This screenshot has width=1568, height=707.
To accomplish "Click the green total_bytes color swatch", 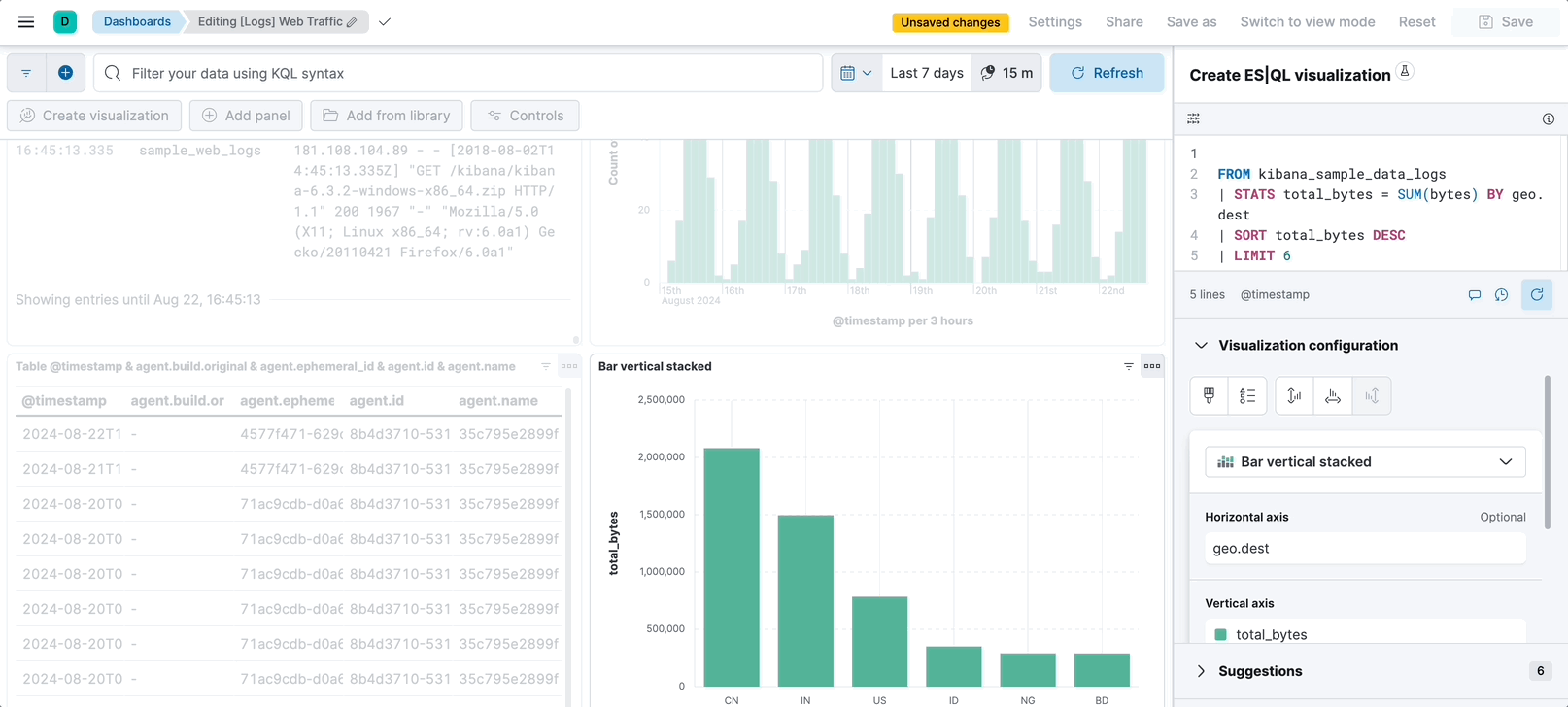I will coord(1221,634).
